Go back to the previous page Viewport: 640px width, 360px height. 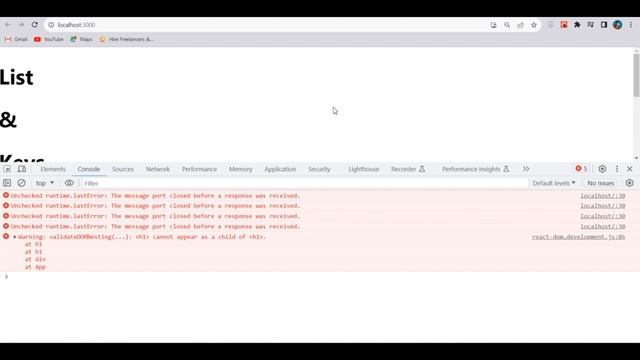(8, 25)
